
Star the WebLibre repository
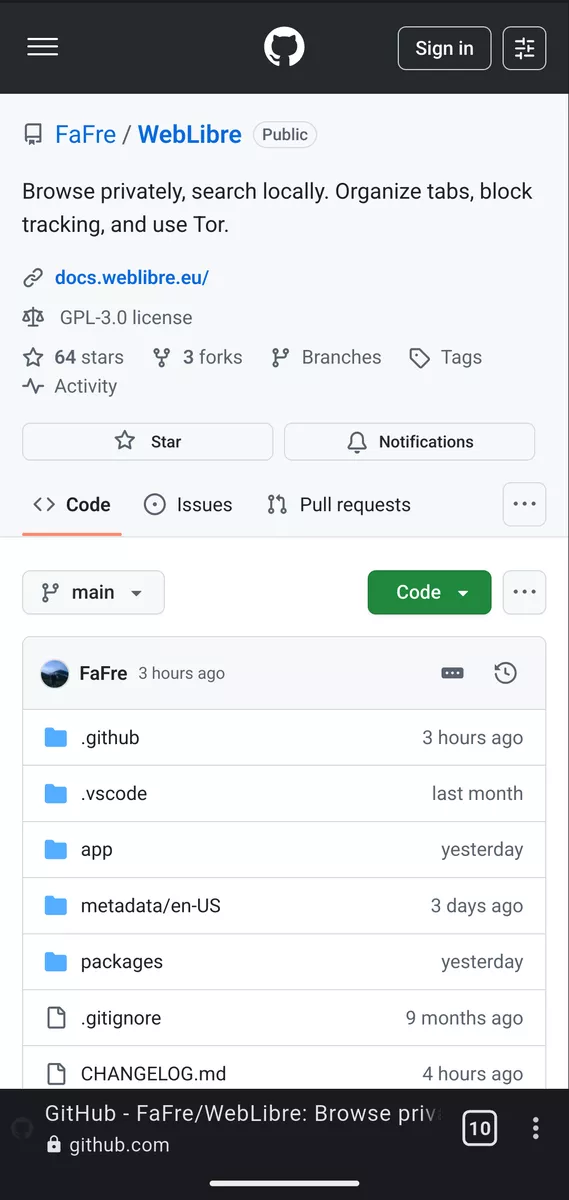148,441
